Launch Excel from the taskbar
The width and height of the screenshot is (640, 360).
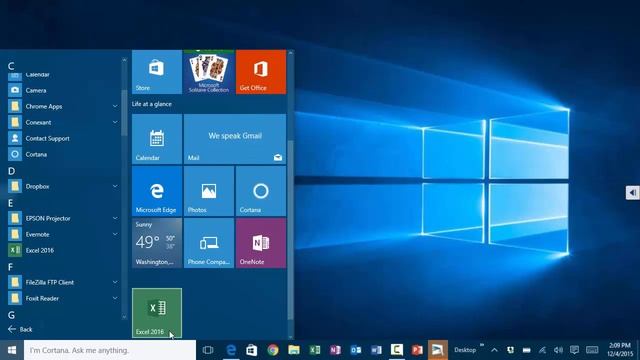314,350
